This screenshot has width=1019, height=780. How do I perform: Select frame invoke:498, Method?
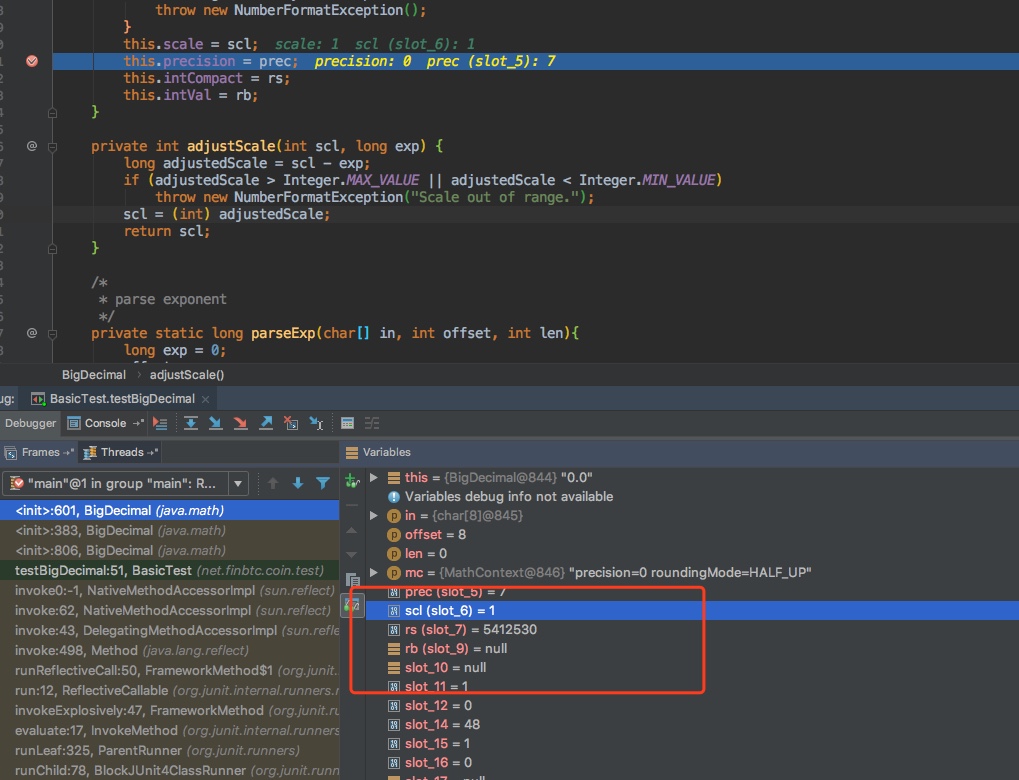coord(169,650)
